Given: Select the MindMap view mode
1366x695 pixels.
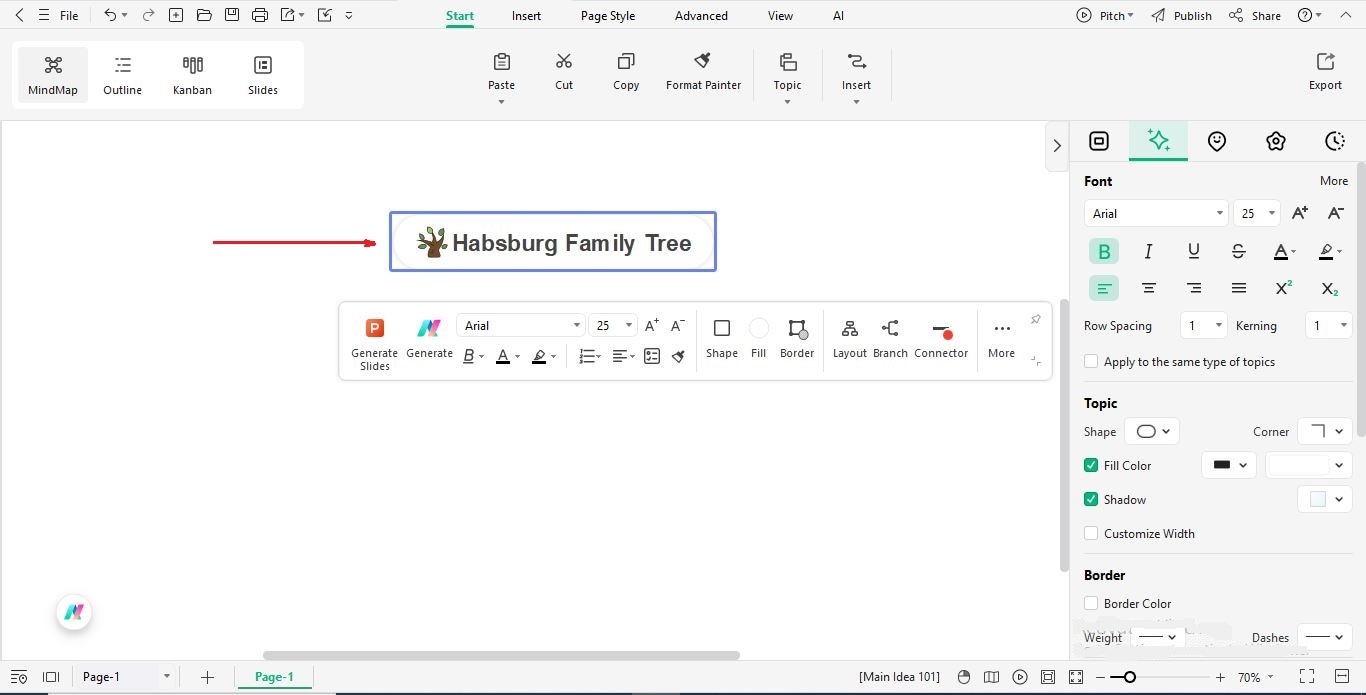Looking at the screenshot, I should click(52, 72).
